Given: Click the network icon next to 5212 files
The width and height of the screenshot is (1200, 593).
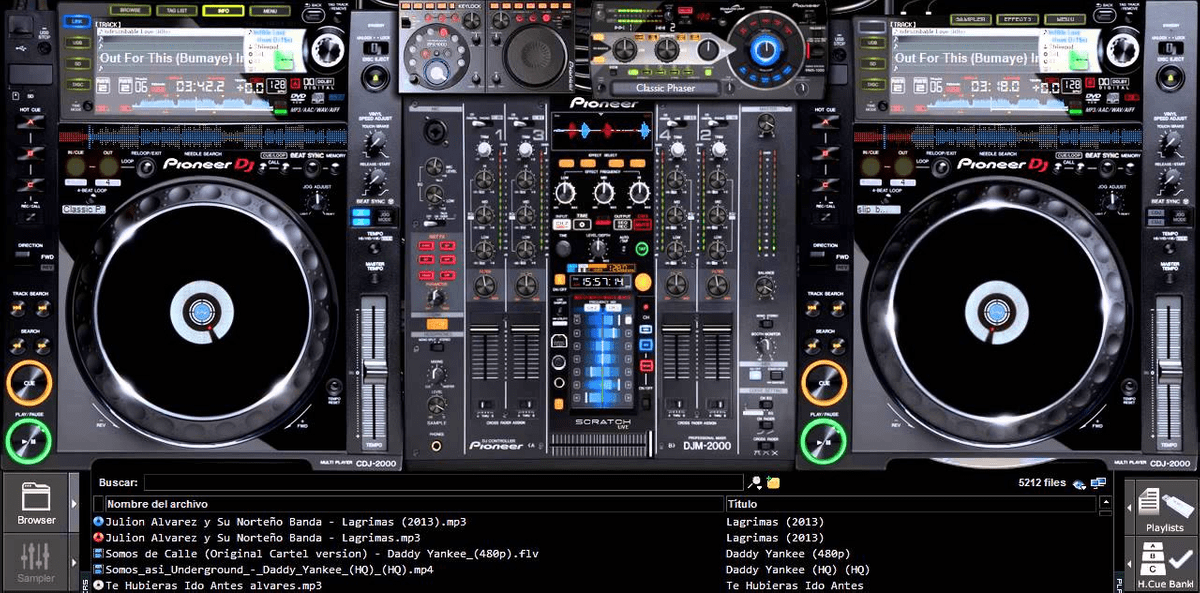Looking at the screenshot, I should pyautogui.click(x=1098, y=483).
